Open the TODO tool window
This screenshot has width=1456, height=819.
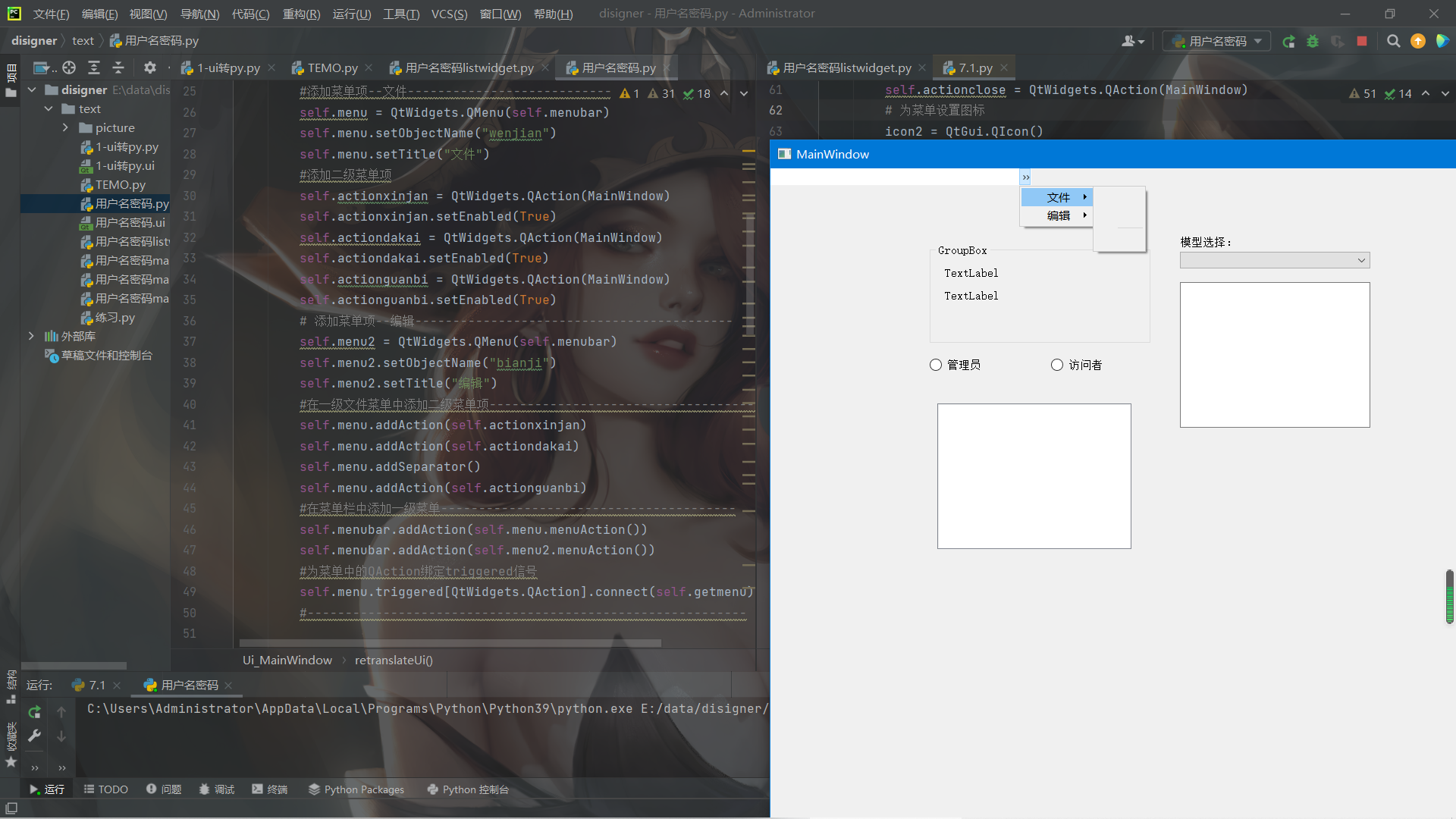point(105,789)
